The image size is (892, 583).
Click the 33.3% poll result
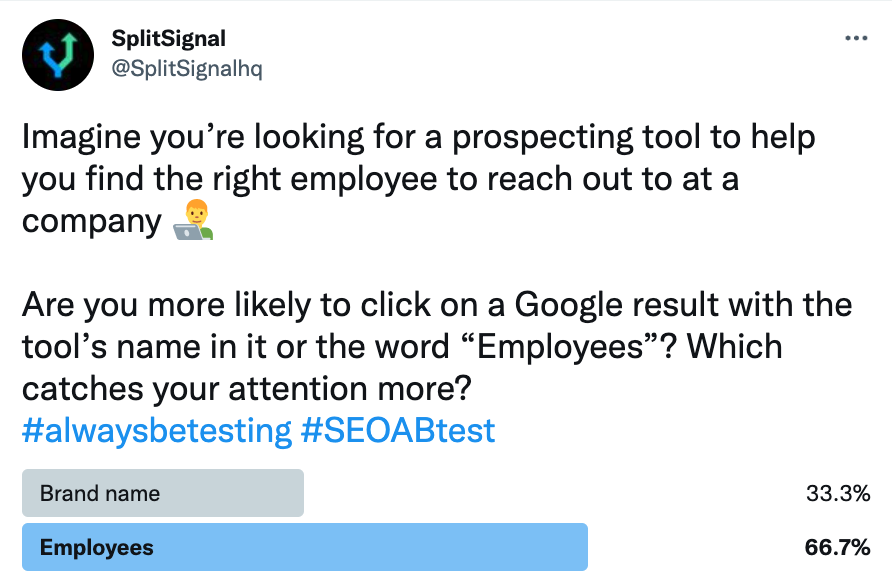coord(837,493)
